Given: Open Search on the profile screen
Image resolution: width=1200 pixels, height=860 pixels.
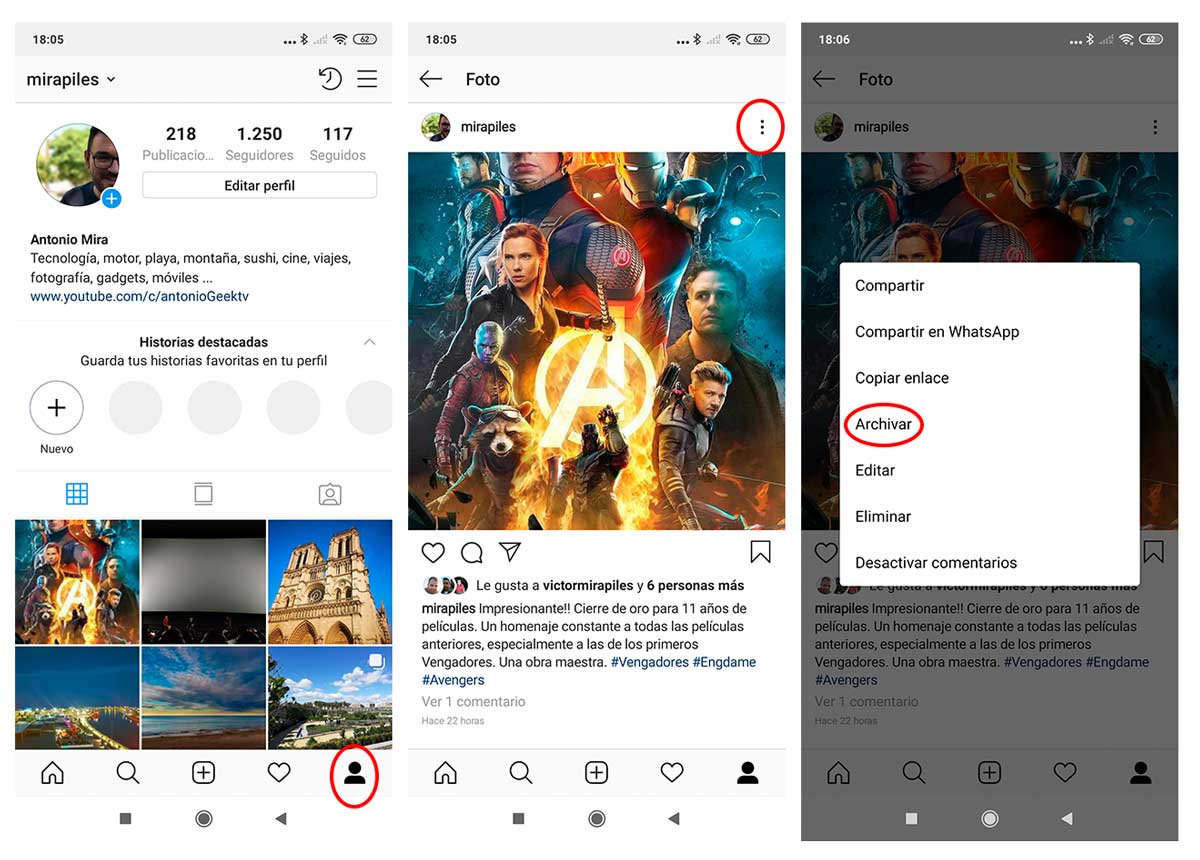Looking at the screenshot, I should pyautogui.click(x=128, y=772).
